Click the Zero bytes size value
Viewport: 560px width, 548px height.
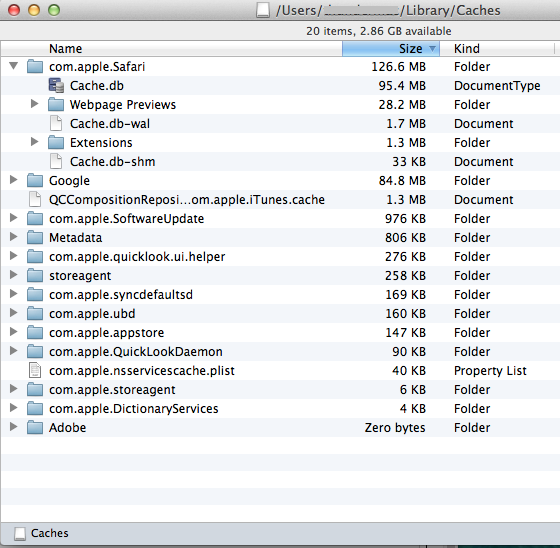395,428
